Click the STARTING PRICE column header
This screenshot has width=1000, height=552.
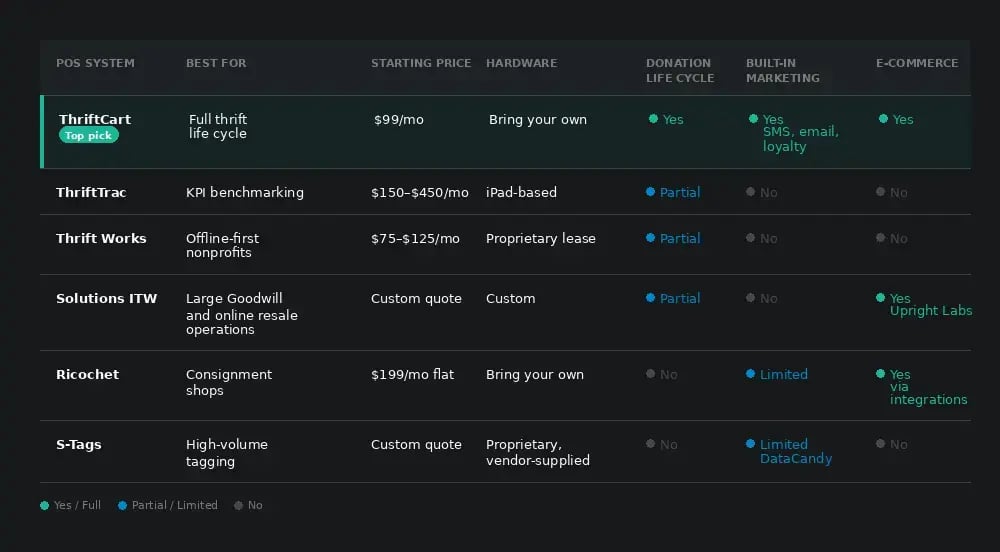[421, 63]
